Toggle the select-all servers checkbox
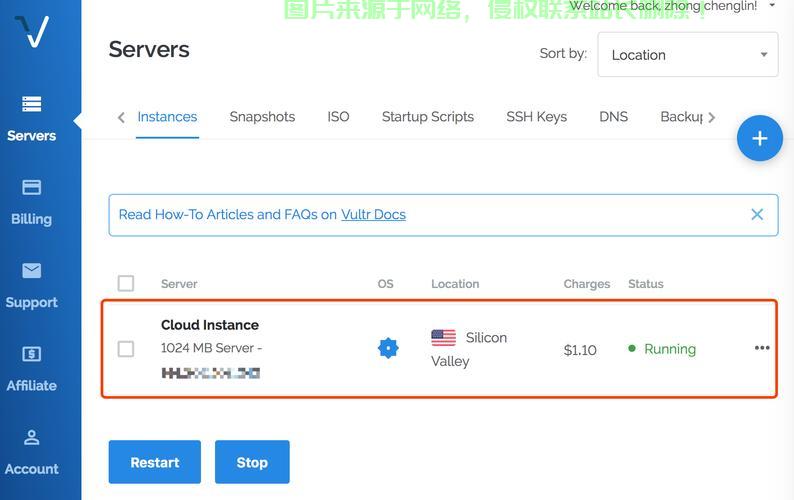Image resolution: width=794 pixels, height=500 pixels. click(x=126, y=283)
